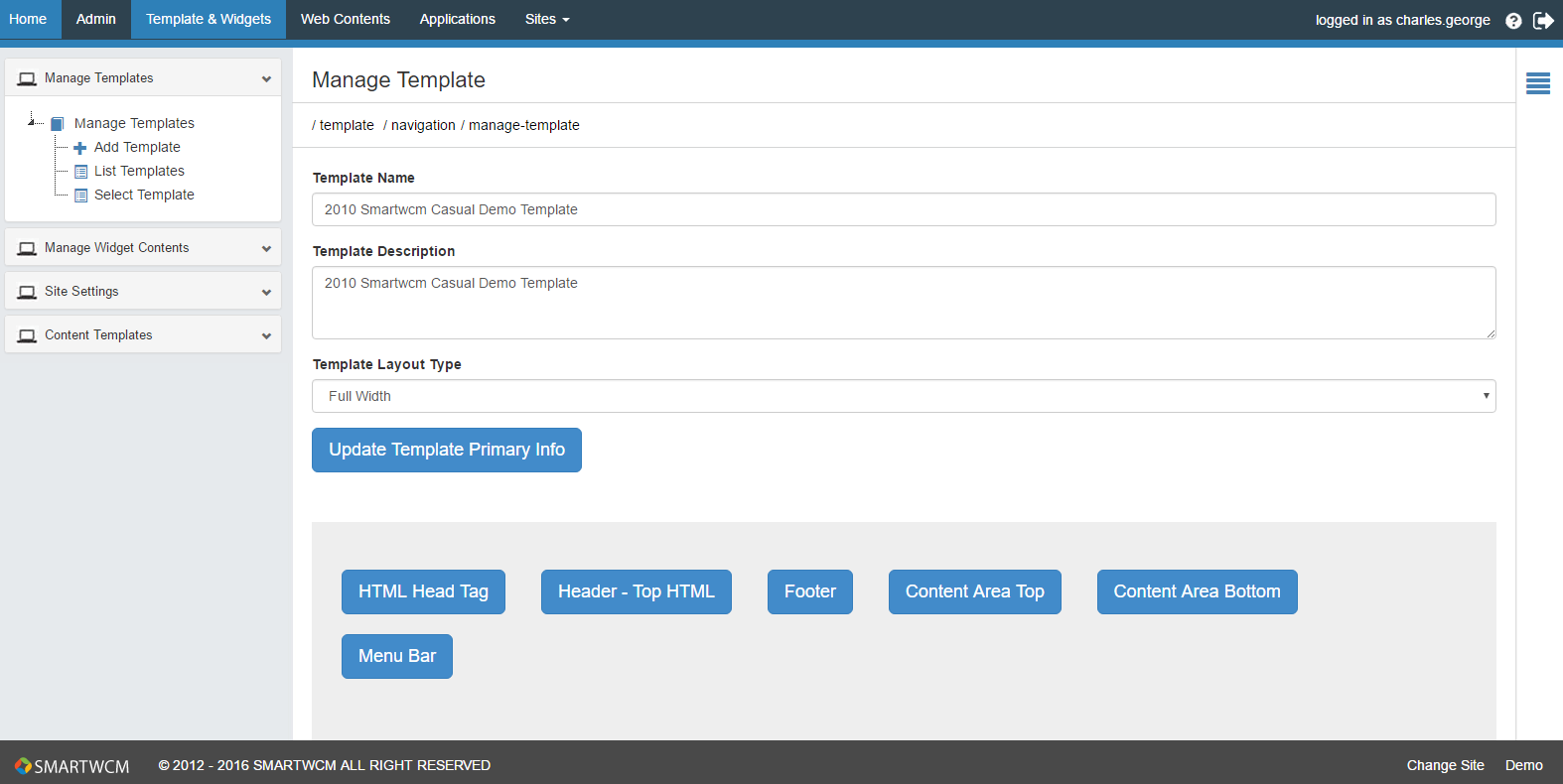The height and width of the screenshot is (784, 1563).
Task: Click the Content Area Top button
Action: [x=975, y=591]
